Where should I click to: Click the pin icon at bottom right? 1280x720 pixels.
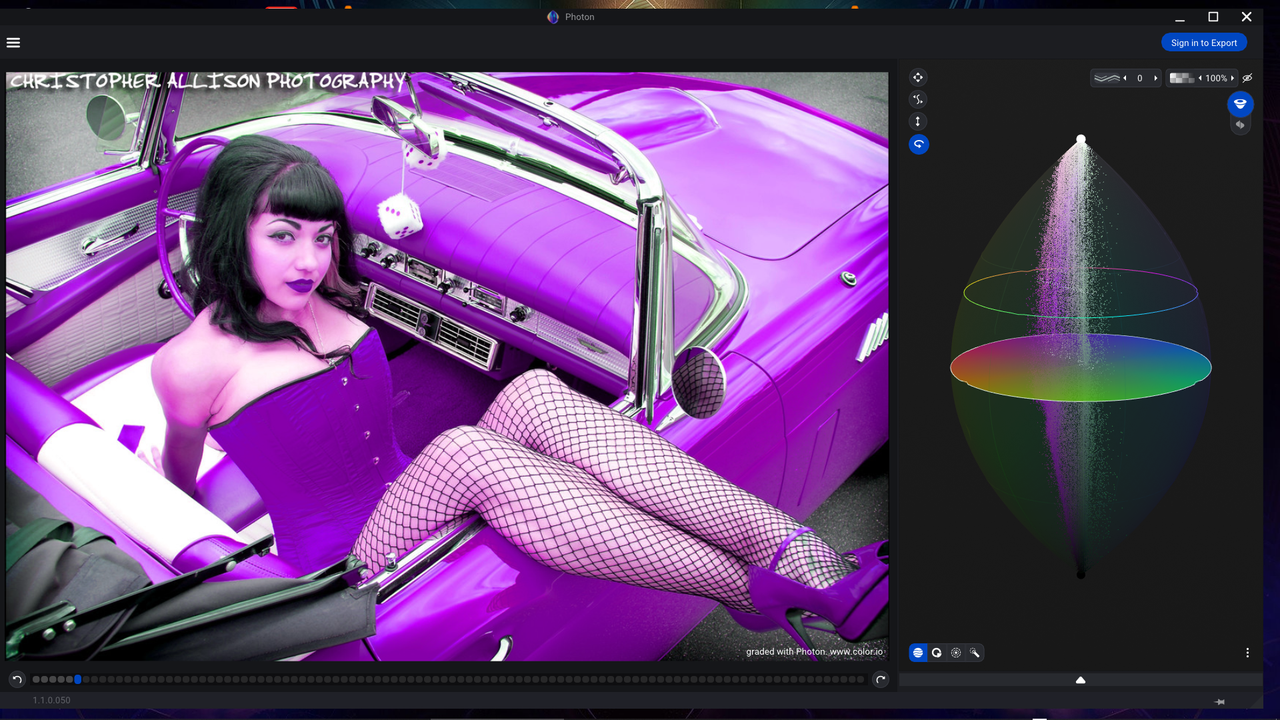click(1219, 702)
